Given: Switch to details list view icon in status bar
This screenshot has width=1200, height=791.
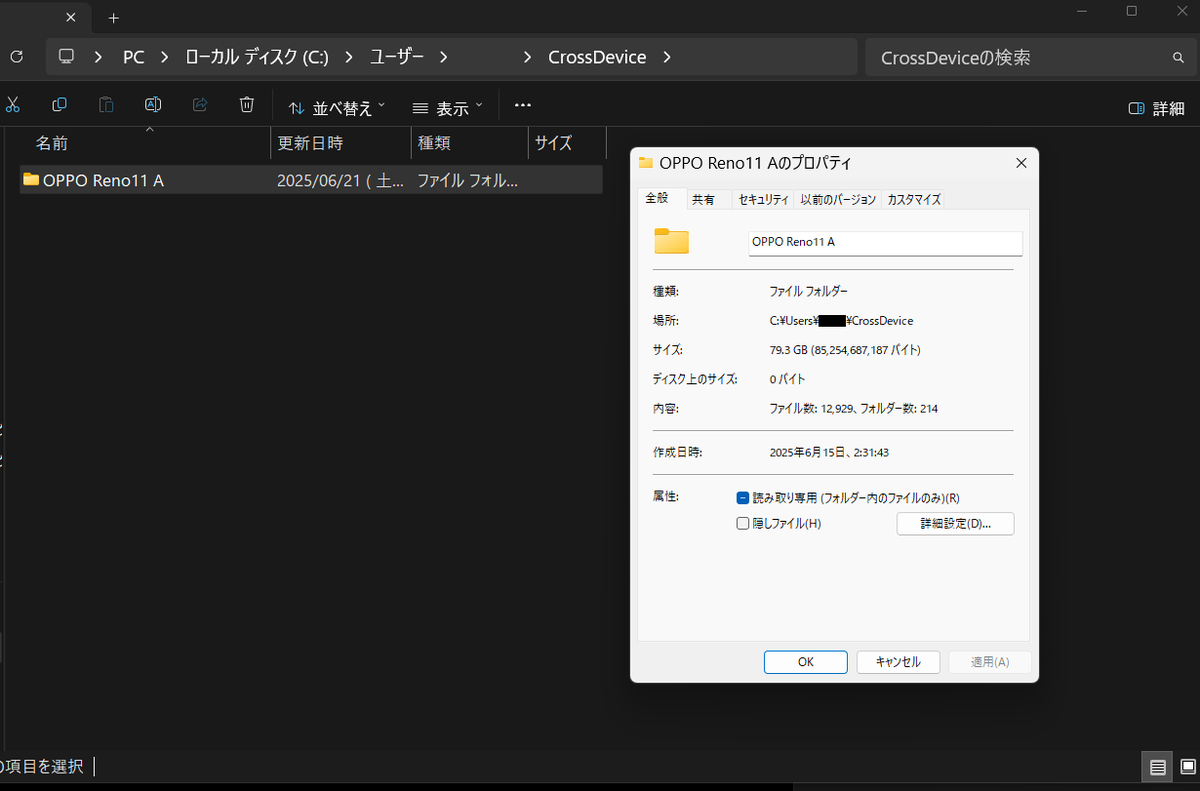Looking at the screenshot, I should pos(1157,768).
